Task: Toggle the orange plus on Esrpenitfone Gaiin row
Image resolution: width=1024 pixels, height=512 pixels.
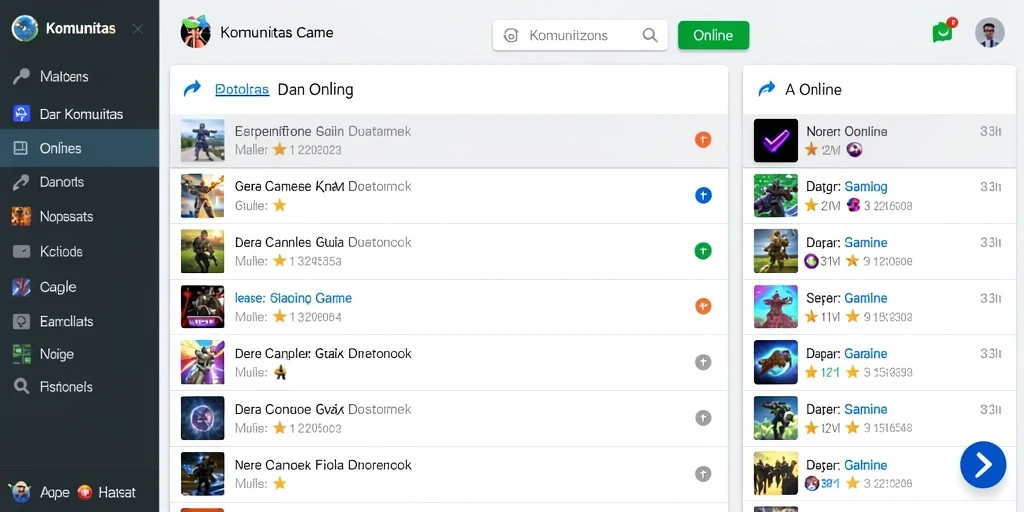Action: [703, 139]
